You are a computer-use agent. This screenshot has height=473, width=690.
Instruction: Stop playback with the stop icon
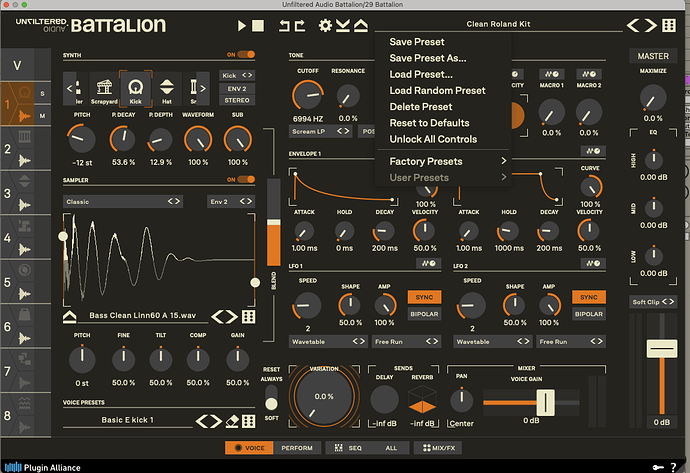pos(258,26)
